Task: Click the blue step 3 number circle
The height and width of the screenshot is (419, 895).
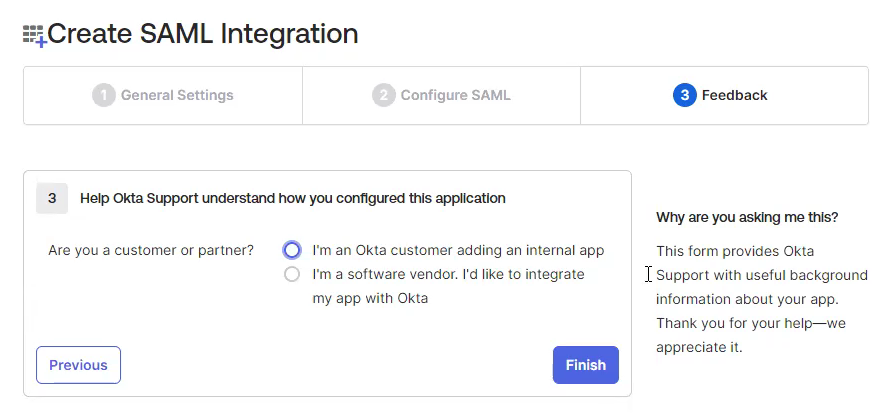Action: pyautogui.click(x=684, y=95)
